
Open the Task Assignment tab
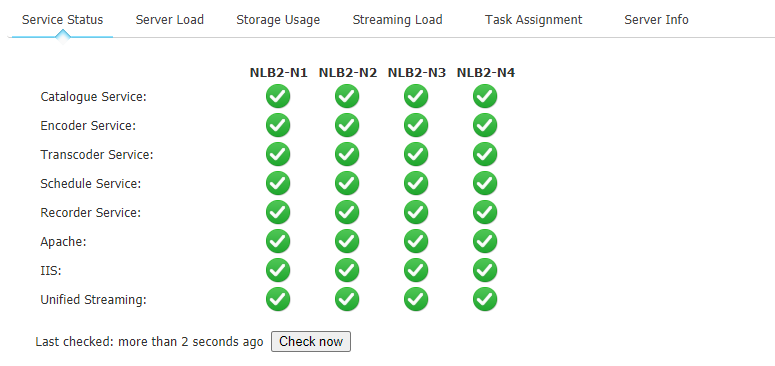[533, 20]
